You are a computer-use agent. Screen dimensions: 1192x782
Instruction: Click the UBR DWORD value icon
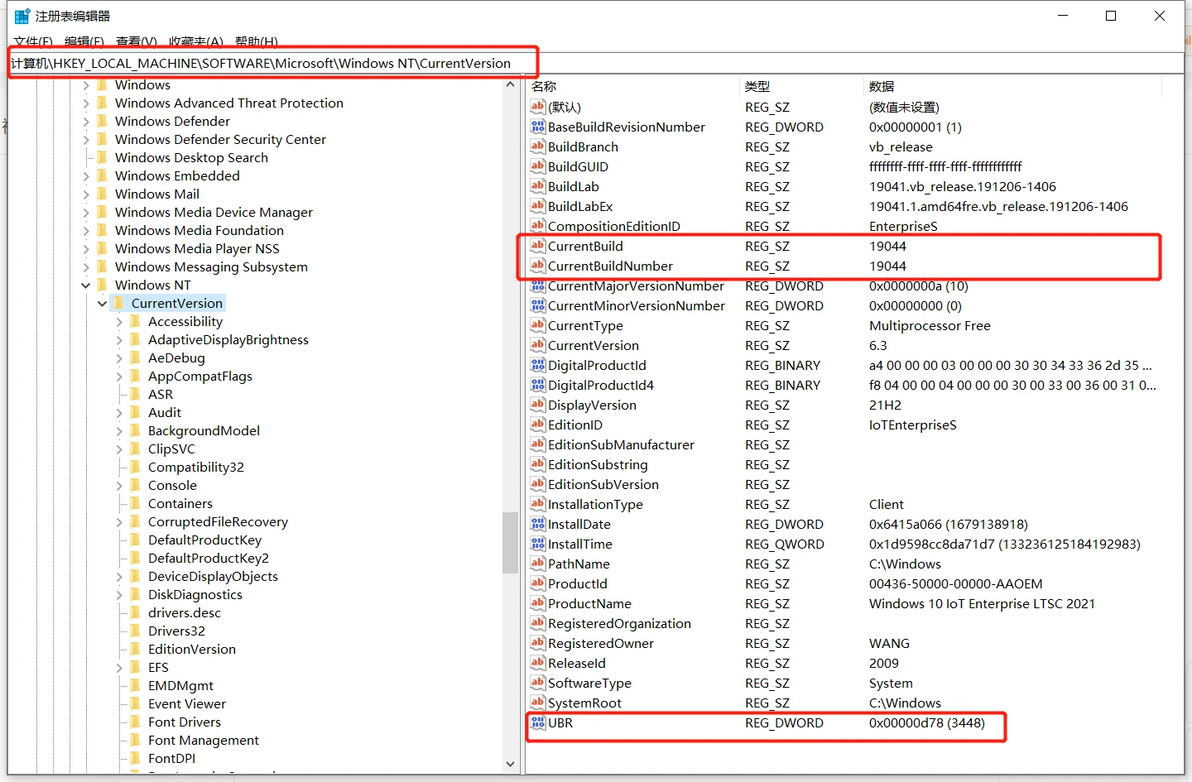(538, 723)
